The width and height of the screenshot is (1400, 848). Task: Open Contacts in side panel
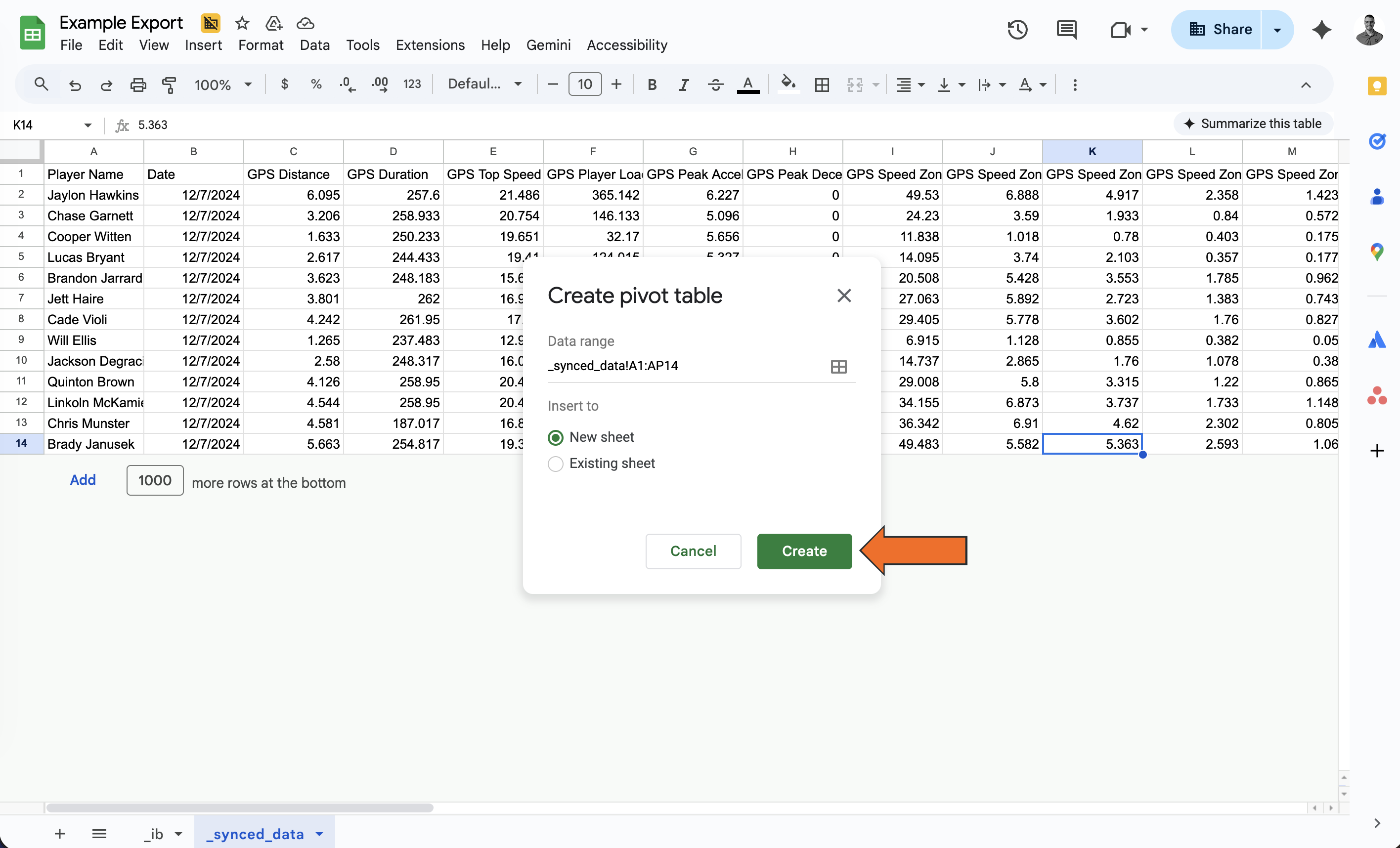click(1377, 197)
